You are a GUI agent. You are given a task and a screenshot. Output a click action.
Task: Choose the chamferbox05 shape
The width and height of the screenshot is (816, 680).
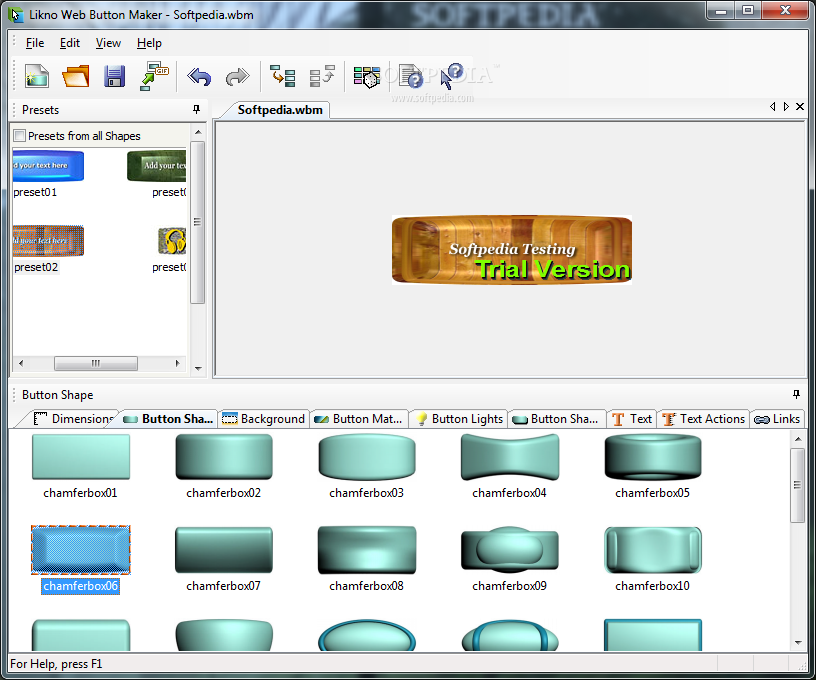pyautogui.click(x=653, y=457)
